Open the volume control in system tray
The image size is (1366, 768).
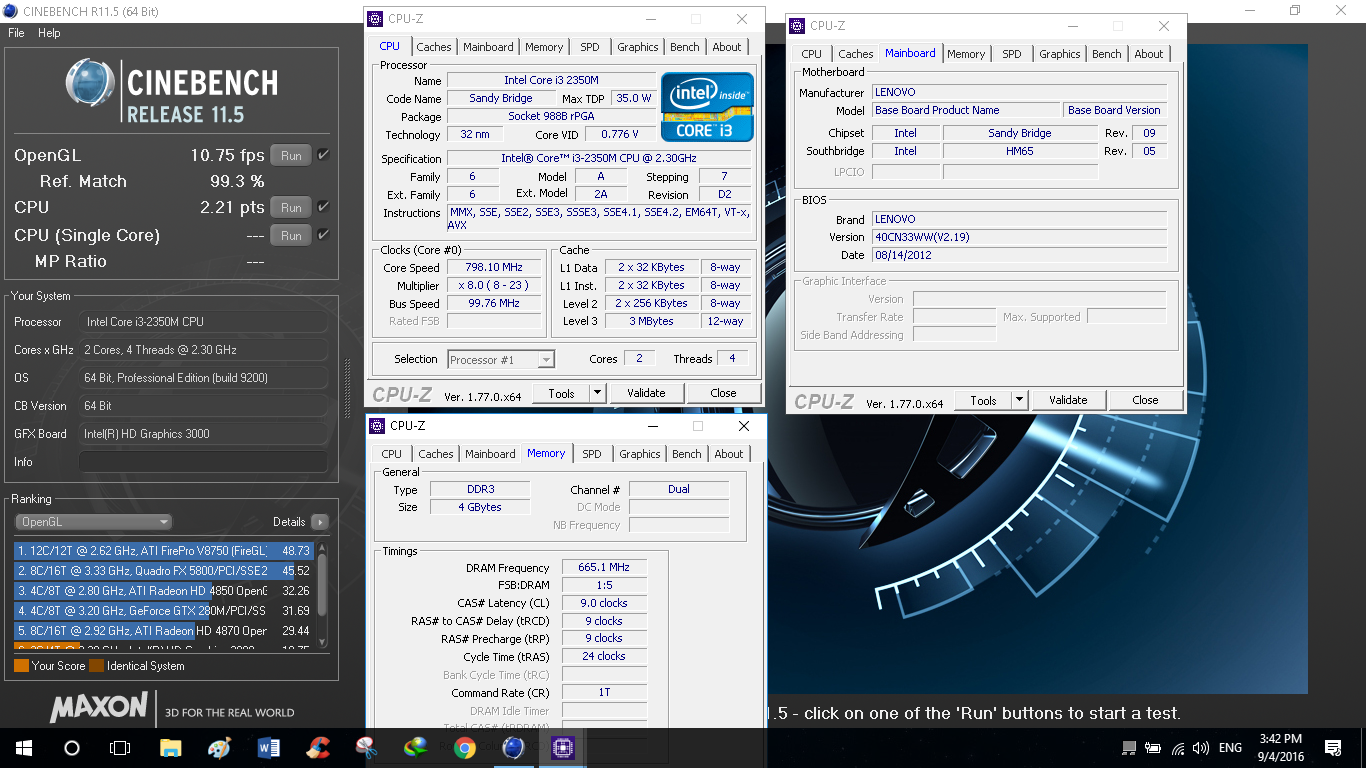1200,747
